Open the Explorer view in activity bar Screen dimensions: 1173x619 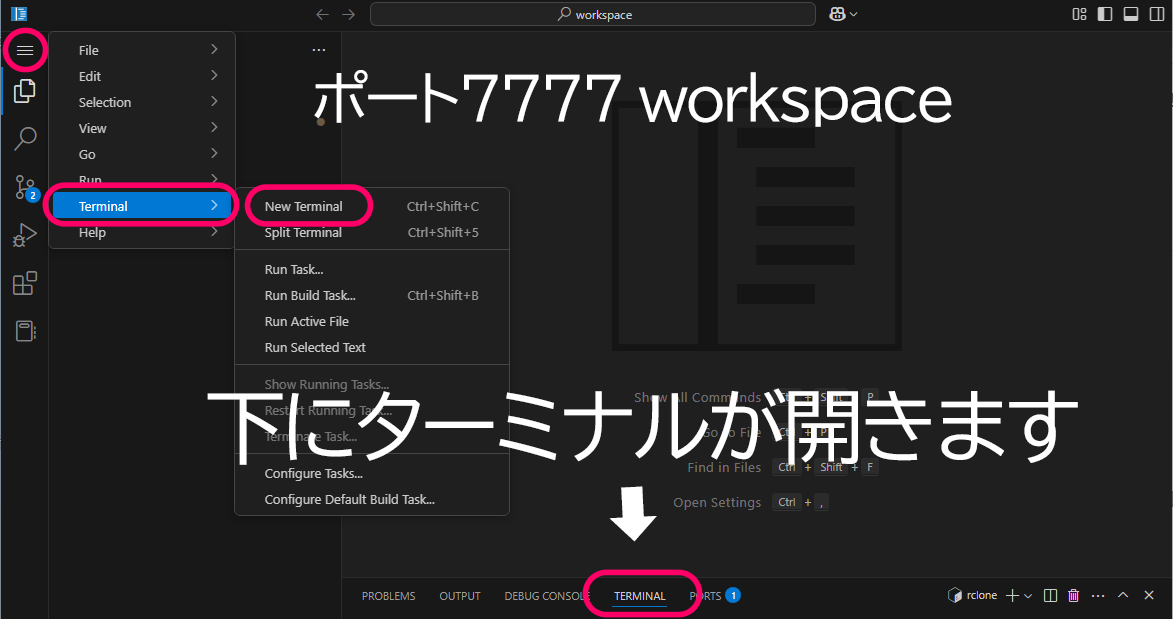click(25, 91)
